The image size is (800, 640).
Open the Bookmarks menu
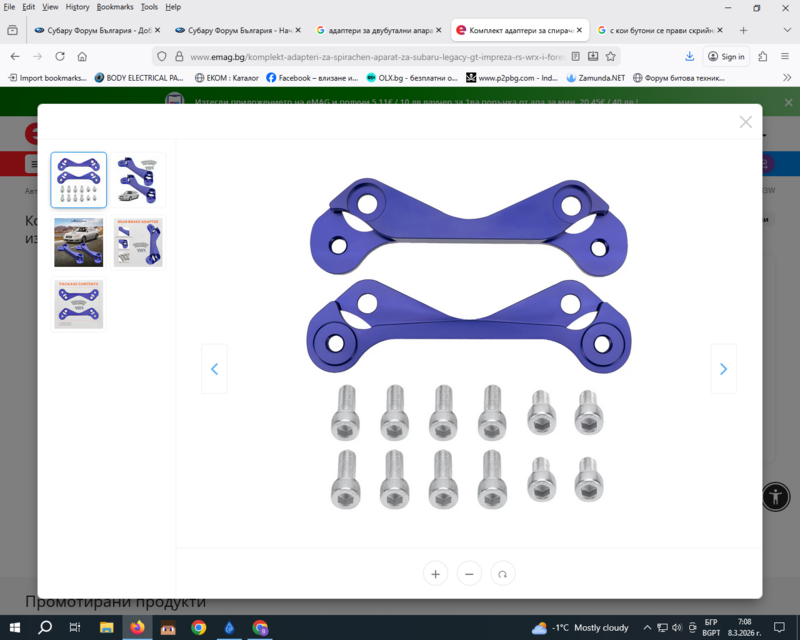(x=115, y=7)
